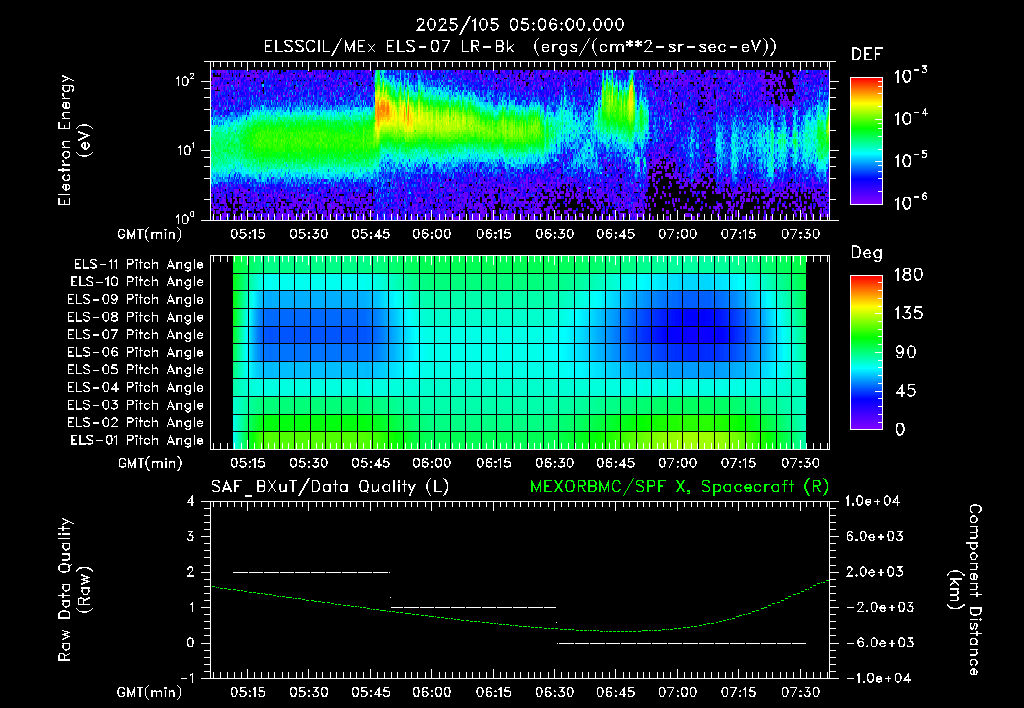The width and height of the screenshot is (1024, 708).
Task: Select the ELS-07 Pitch Angle row label
Action: [x=136, y=334]
